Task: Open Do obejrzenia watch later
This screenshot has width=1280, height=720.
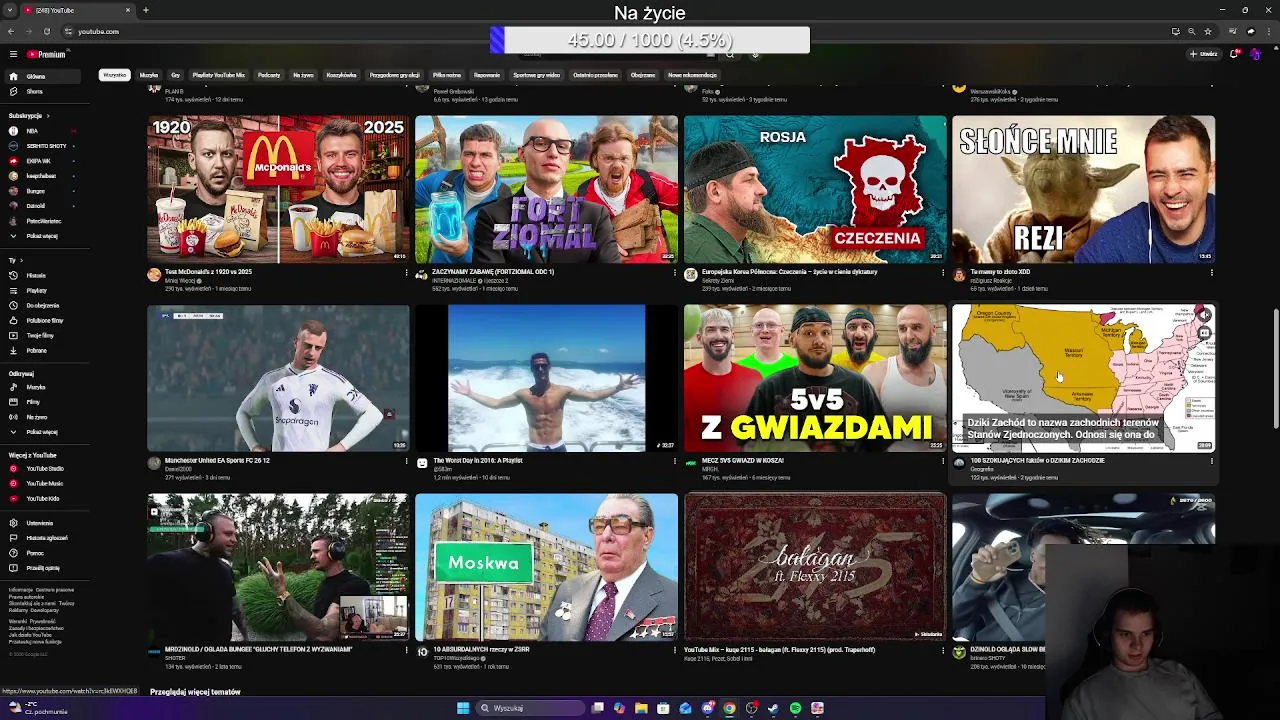Action: pyautogui.click(x=42, y=305)
